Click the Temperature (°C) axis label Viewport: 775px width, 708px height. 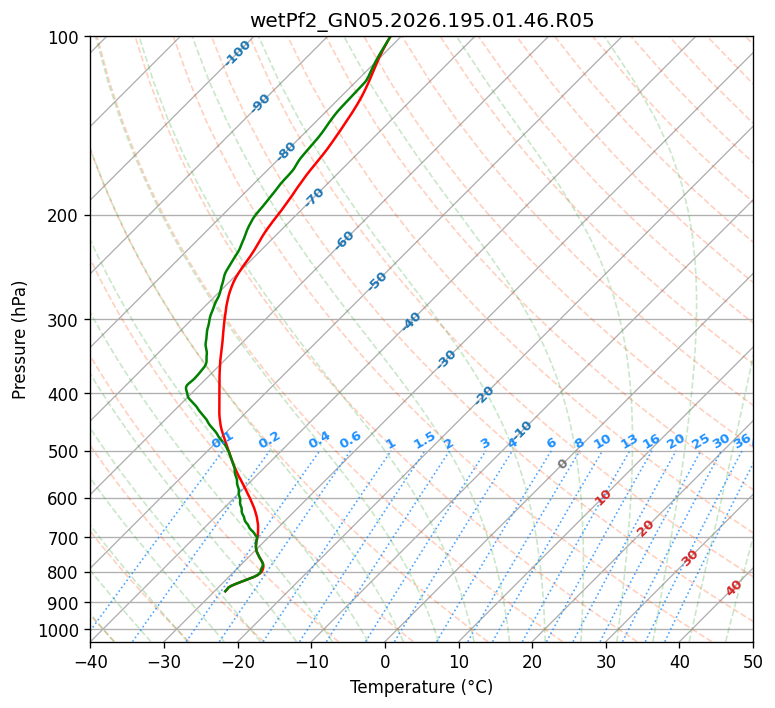422,687
